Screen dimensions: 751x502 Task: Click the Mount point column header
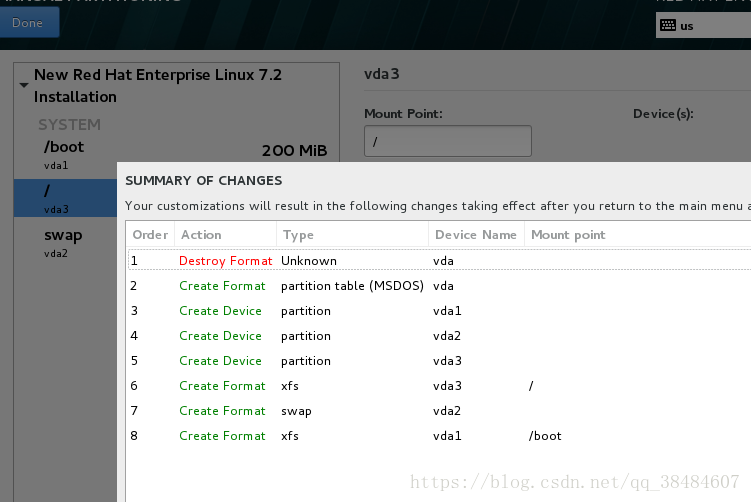pos(638,235)
